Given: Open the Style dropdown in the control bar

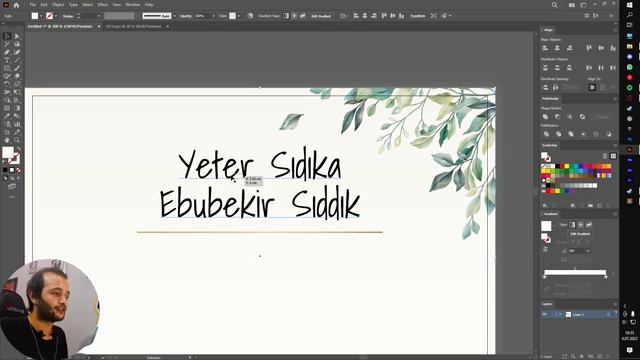Looking at the screenshot, I should [239, 16].
